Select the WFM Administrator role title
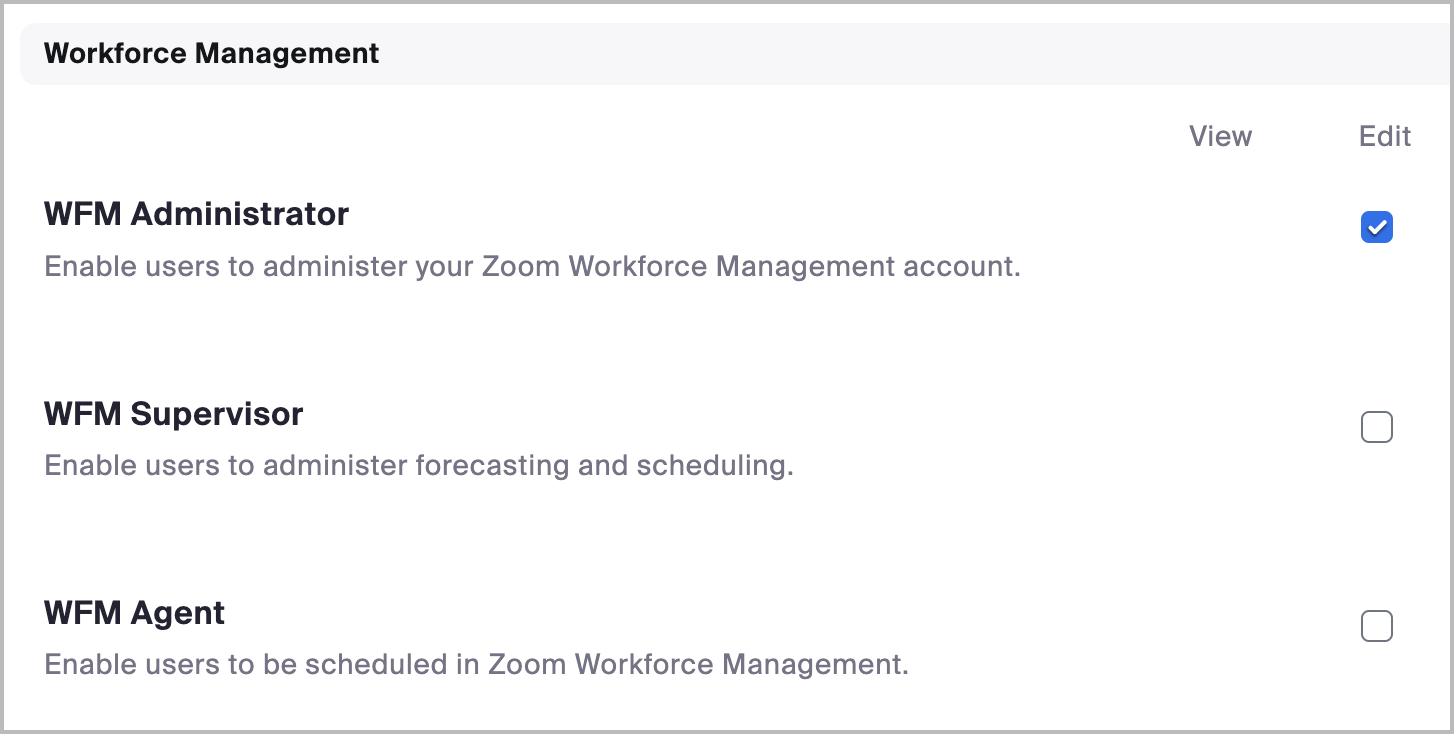 coord(196,214)
